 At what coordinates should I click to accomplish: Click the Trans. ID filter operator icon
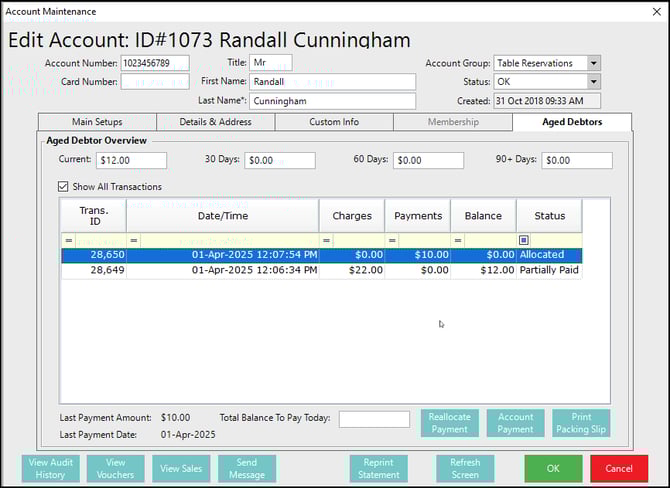[x=69, y=241]
